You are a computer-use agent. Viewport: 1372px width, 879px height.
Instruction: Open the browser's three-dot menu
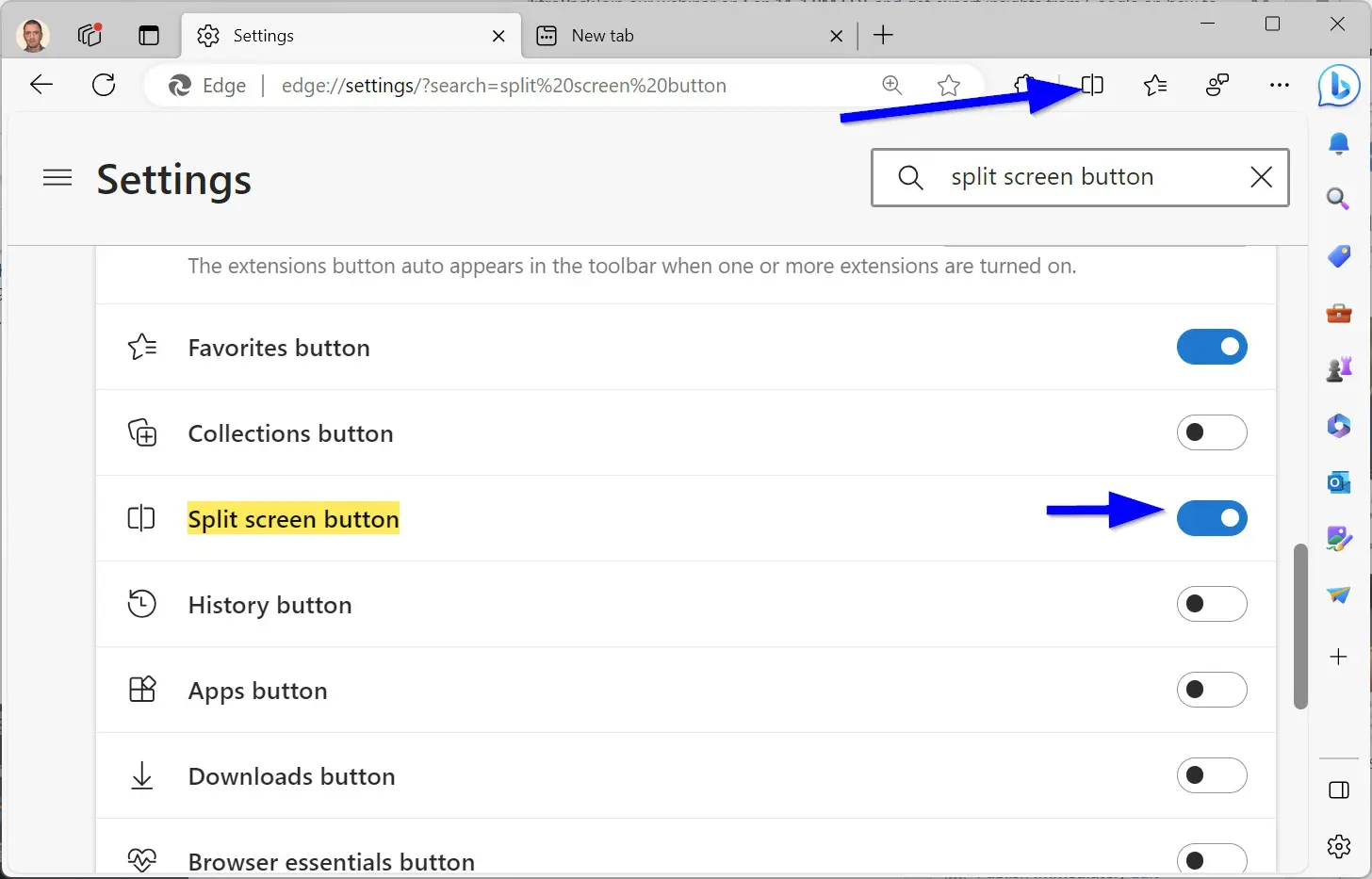coord(1279,85)
